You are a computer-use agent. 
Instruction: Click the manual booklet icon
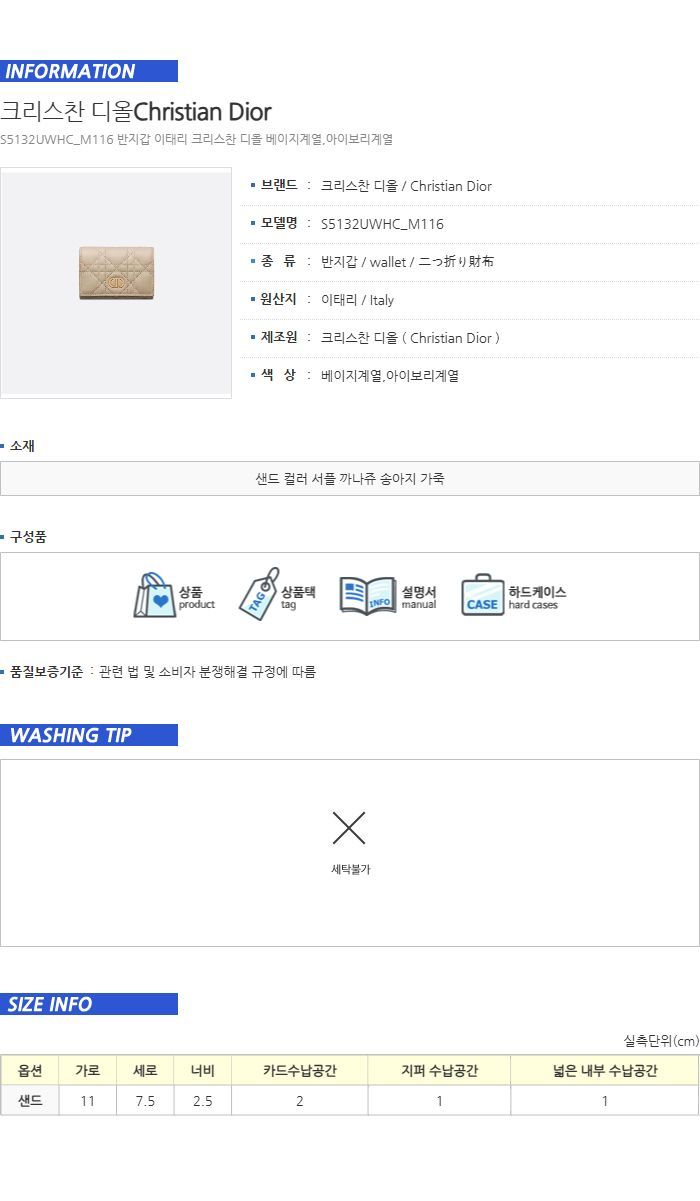pos(368,596)
